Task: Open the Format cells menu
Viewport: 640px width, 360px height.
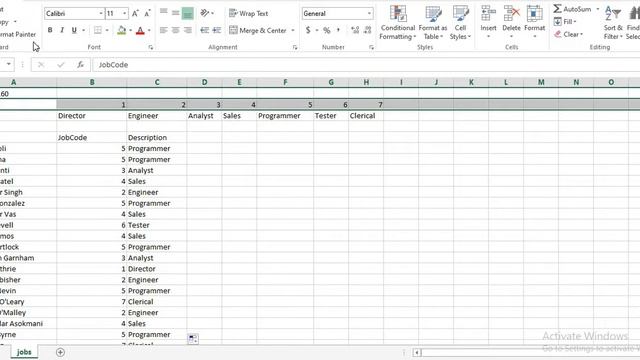Action: tap(534, 22)
